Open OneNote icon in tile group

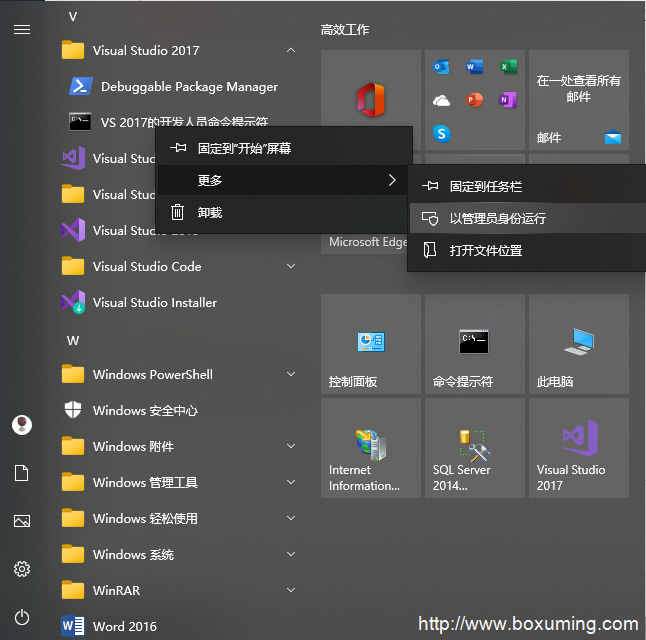pyautogui.click(x=508, y=100)
